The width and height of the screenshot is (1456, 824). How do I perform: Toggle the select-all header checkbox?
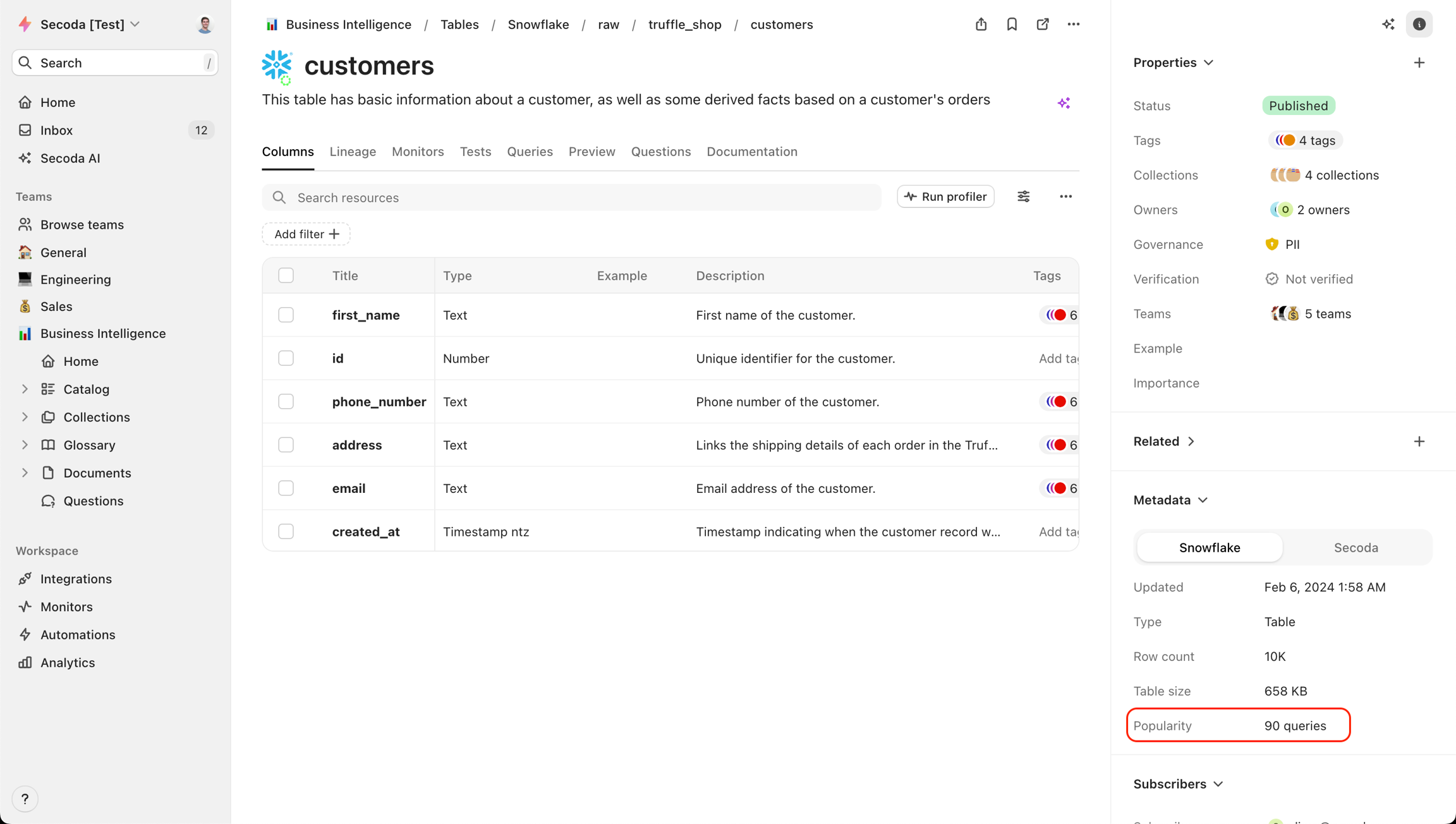[x=286, y=276]
